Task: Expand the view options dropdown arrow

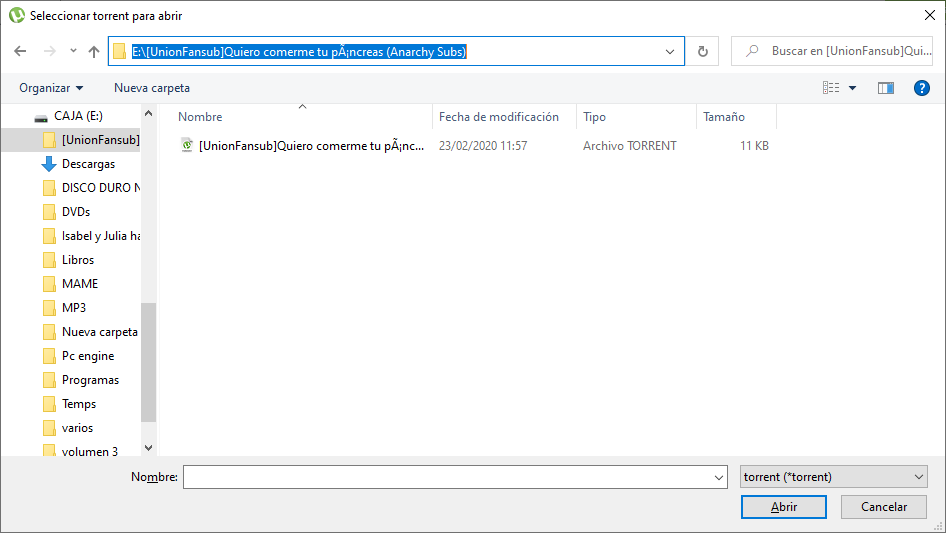Action: pyautogui.click(x=853, y=88)
